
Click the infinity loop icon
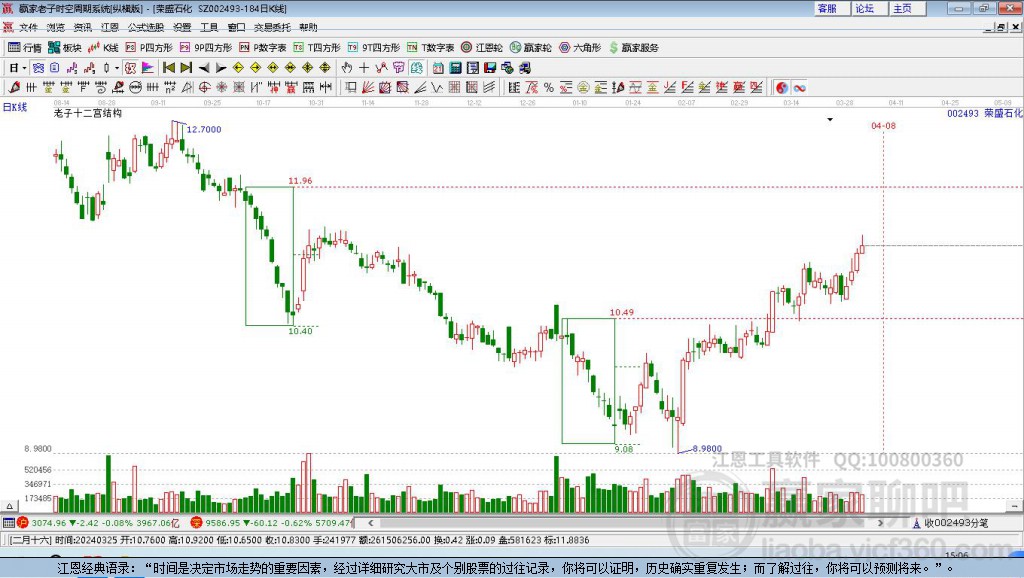click(799, 88)
